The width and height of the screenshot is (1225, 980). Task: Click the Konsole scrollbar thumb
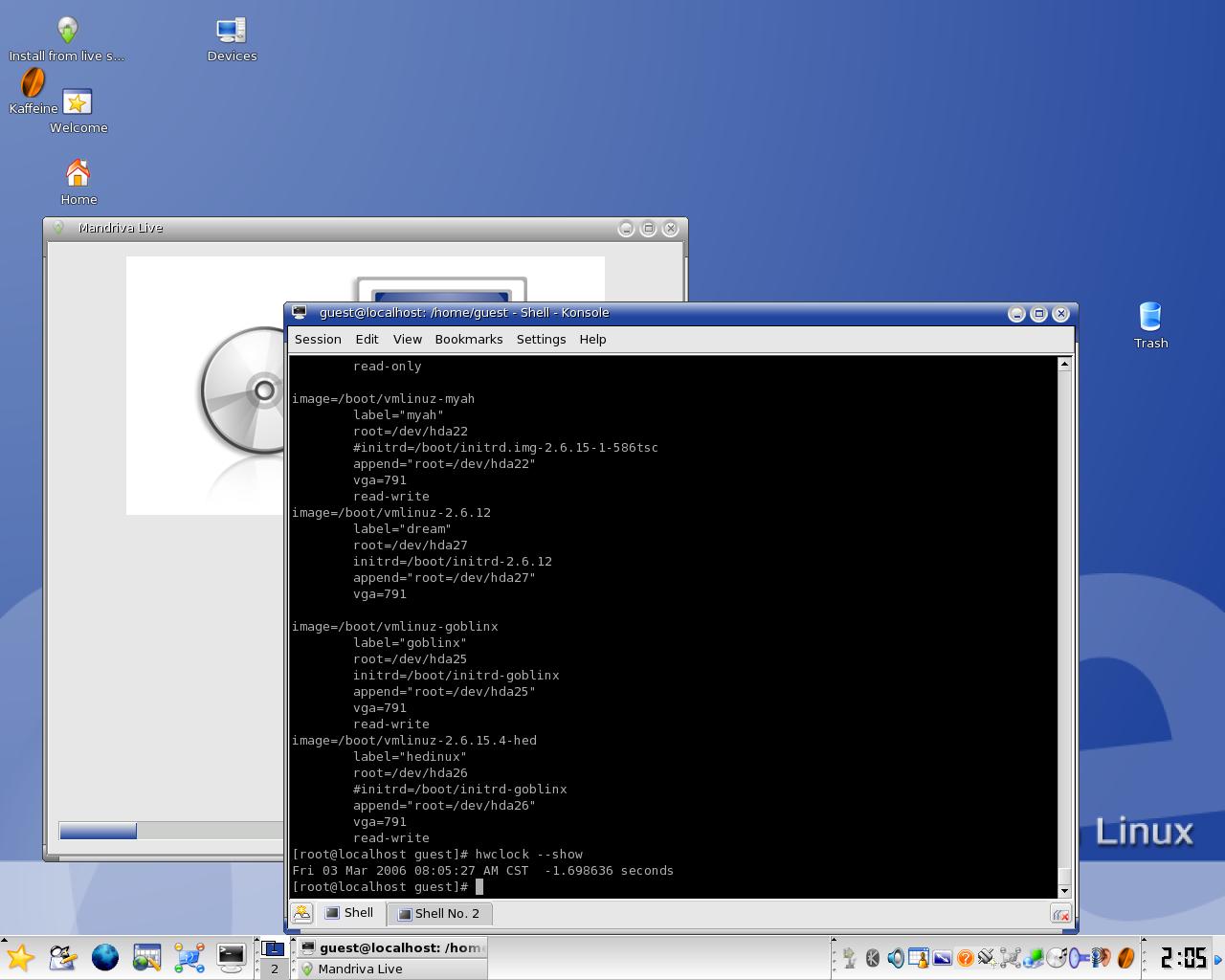click(1064, 874)
